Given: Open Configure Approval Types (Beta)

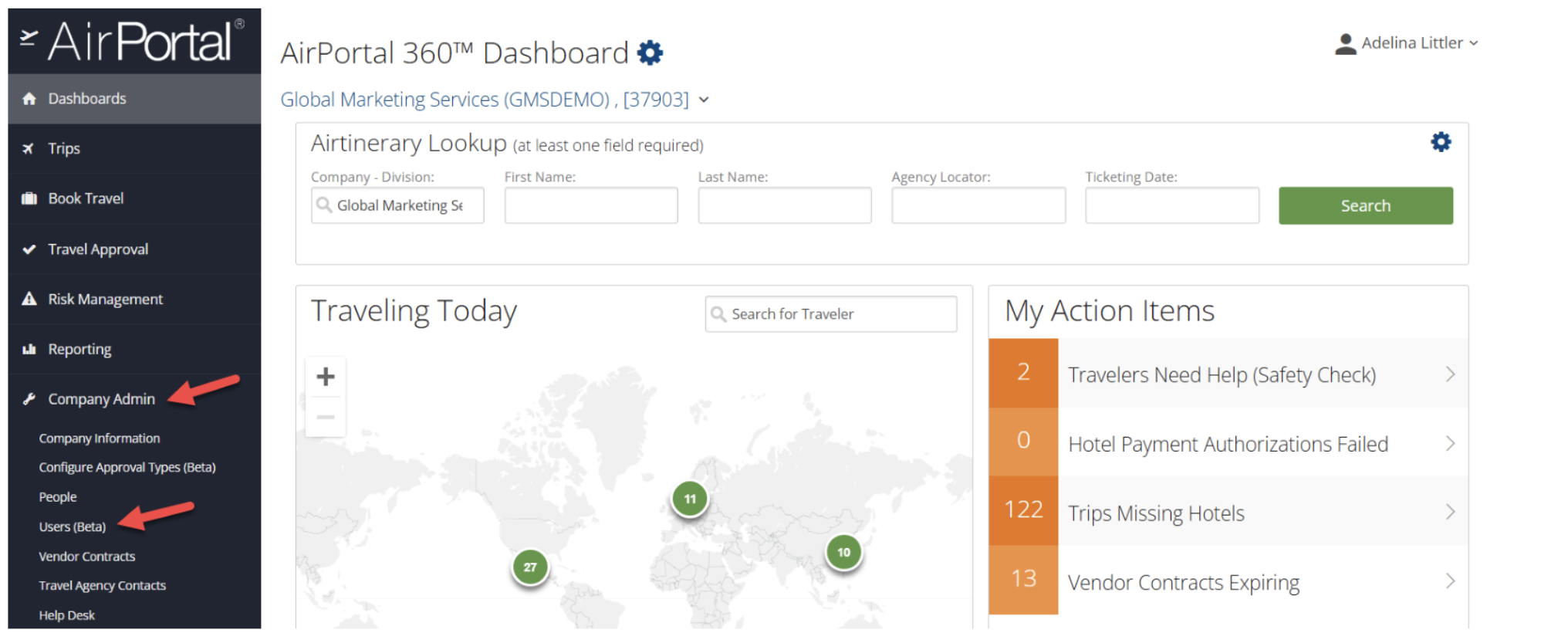Looking at the screenshot, I should tap(127, 468).
